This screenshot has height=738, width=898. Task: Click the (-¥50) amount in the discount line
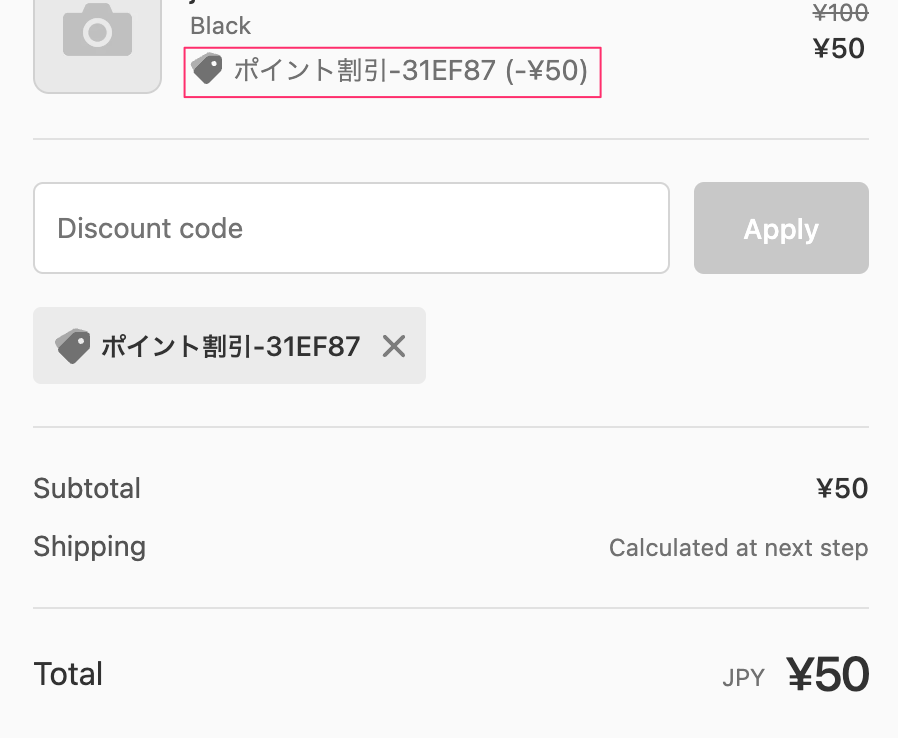click(546, 71)
